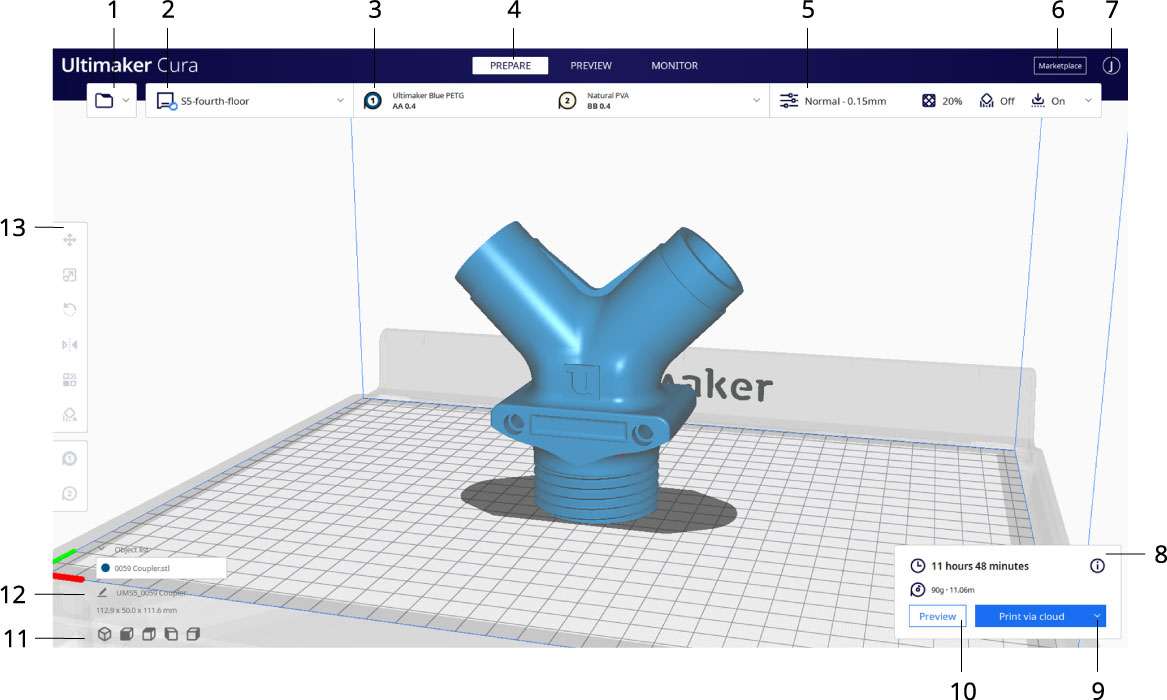Select the Support Blocker tool
Viewport: 1167px width, 700px height.
point(69,414)
